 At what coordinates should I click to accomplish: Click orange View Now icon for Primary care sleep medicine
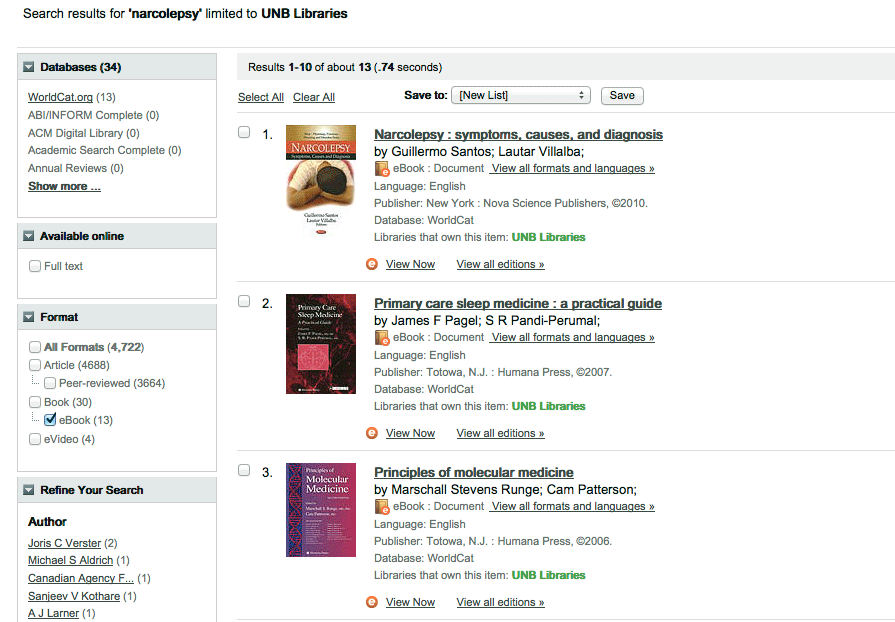pyautogui.click(x=372, y=433)
